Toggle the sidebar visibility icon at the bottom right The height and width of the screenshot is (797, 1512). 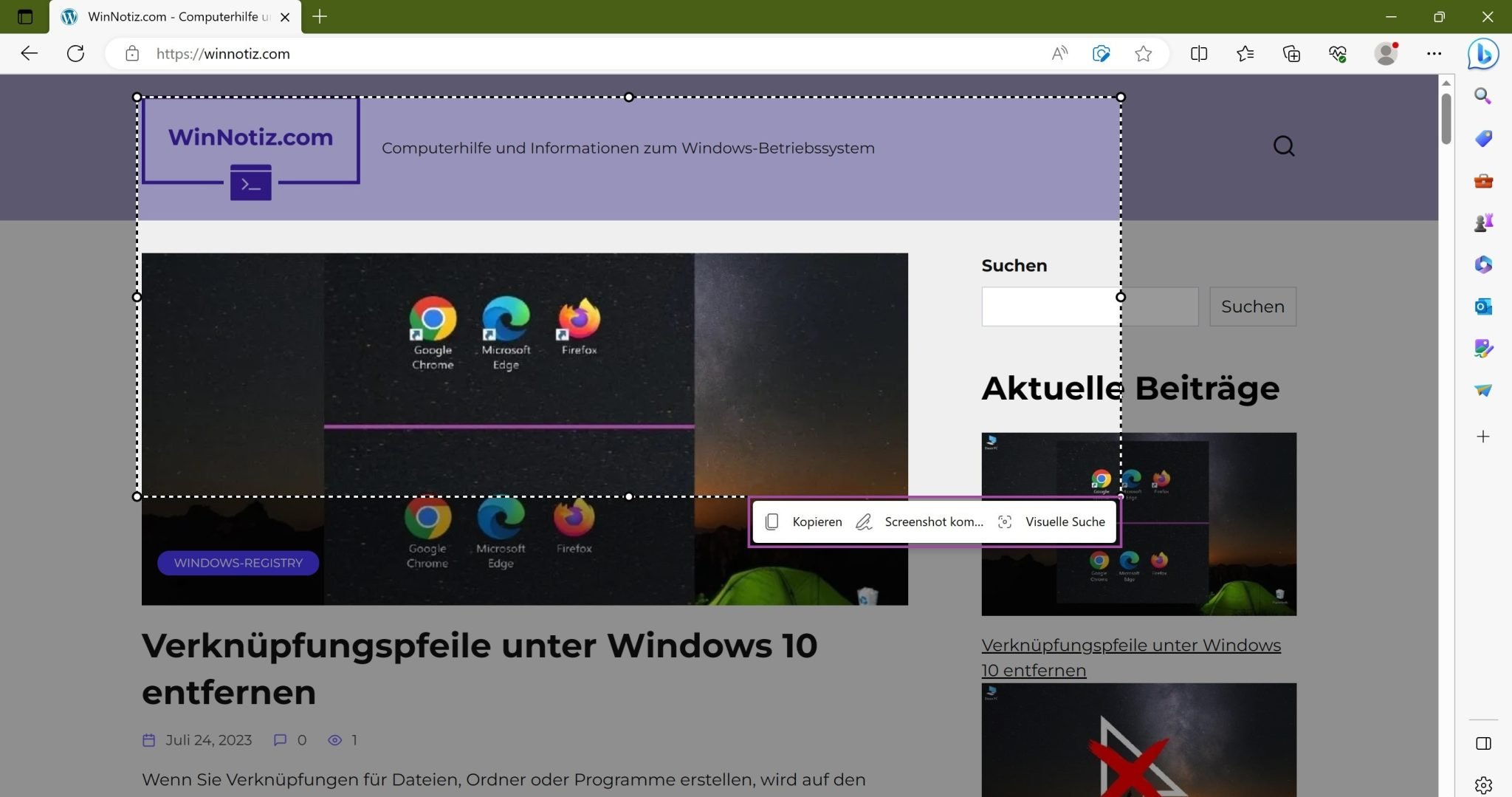coord(1482,743)
